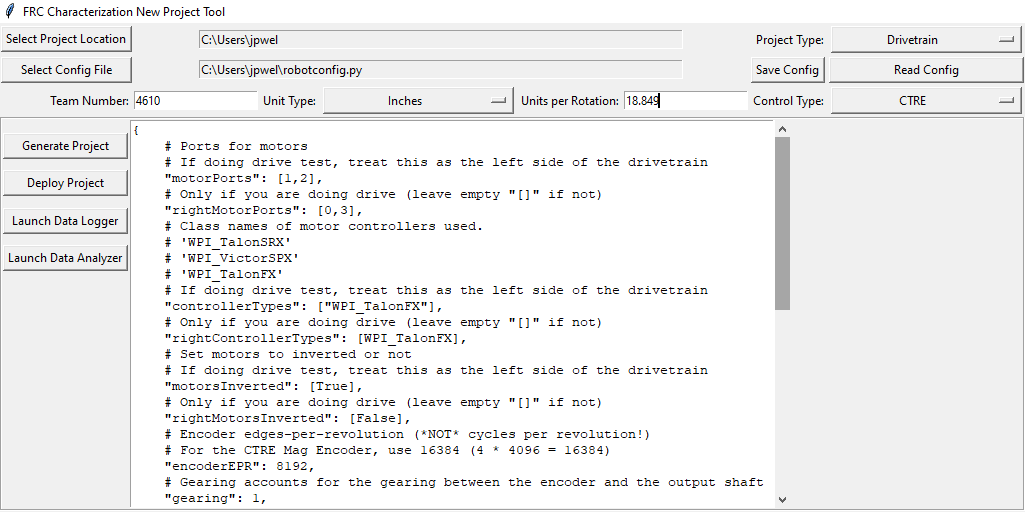This screenshot has width=1025, height=512.
Task: Click the project location path field
Action: (441, 39)
